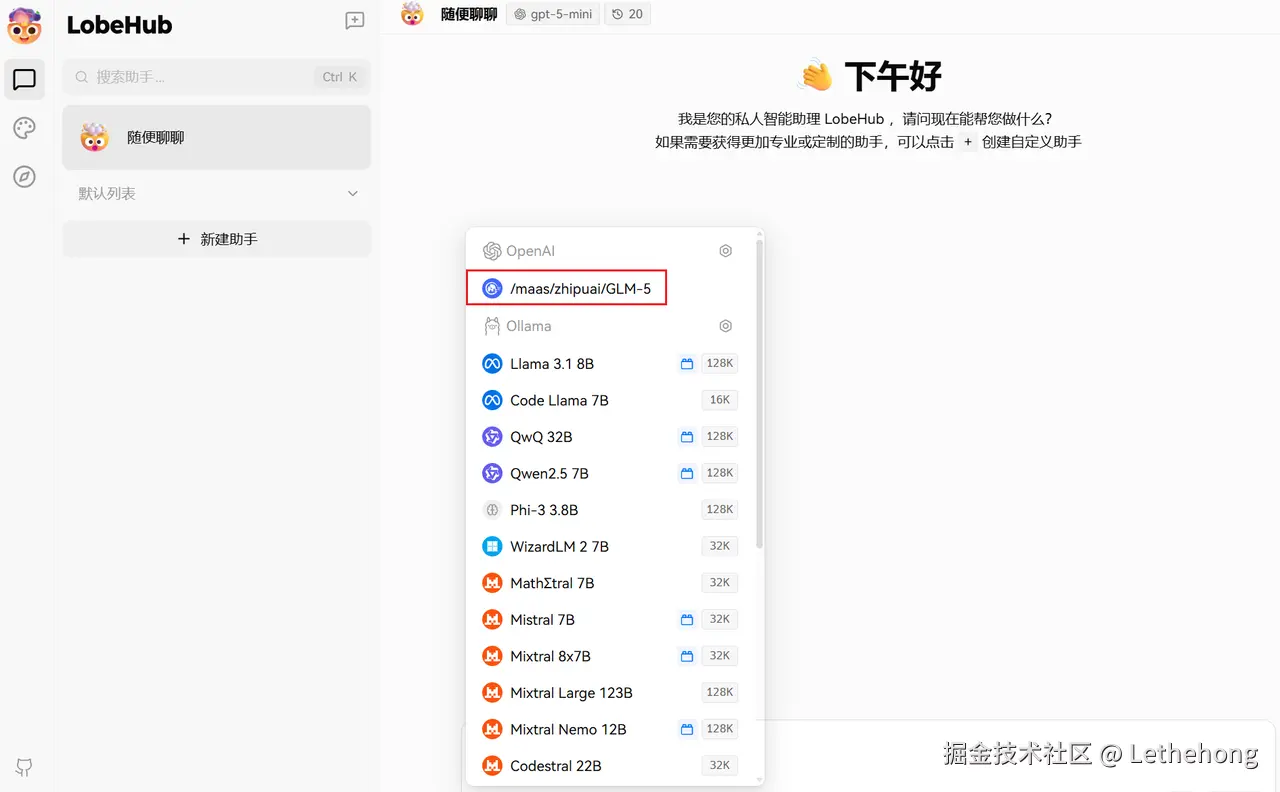Click Mistral 7B function-call badge
The width and height of the screenshot is (1280, 792).
687,620
